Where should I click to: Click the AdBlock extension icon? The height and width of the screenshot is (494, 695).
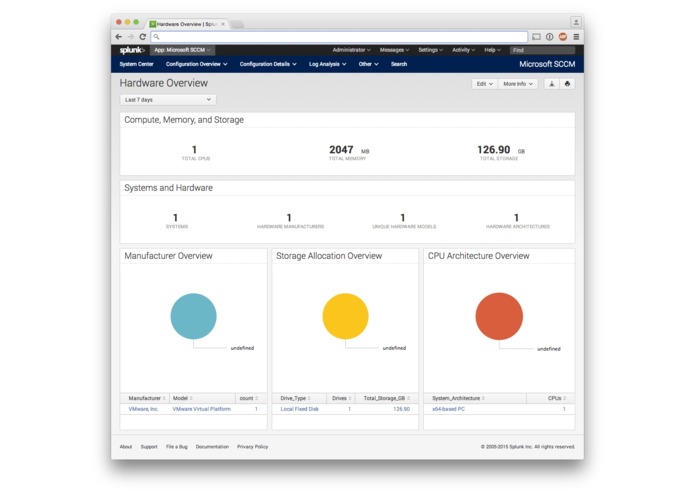(x=563, y=37)
